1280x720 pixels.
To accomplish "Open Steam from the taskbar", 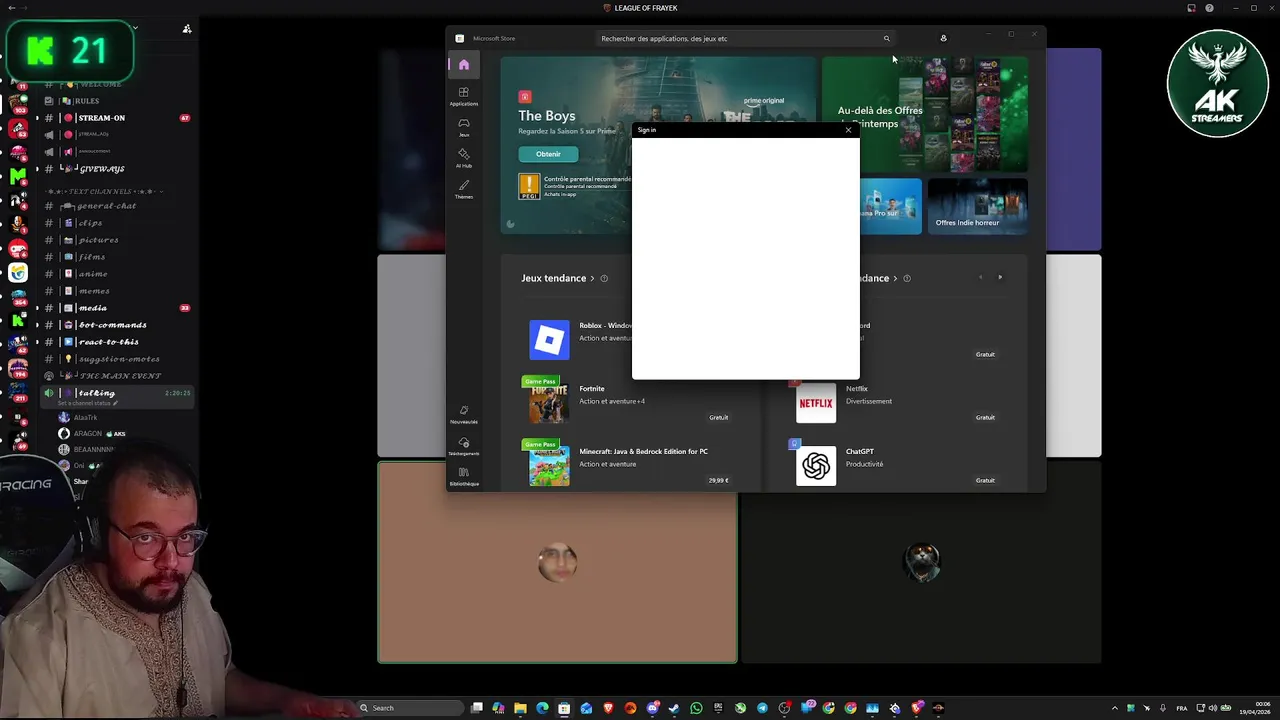I will click(674, 708).
